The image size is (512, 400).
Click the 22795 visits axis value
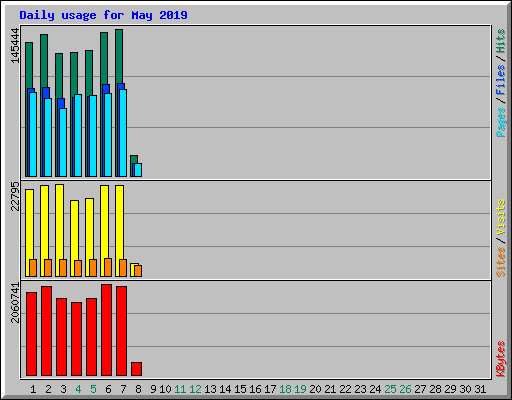click(x=15, y=196)
